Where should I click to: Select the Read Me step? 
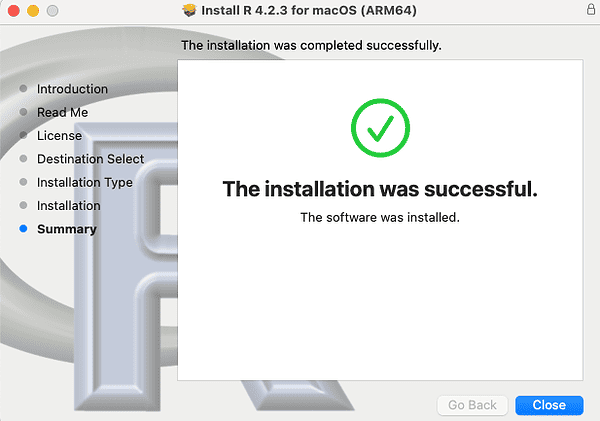click(62, 112)
